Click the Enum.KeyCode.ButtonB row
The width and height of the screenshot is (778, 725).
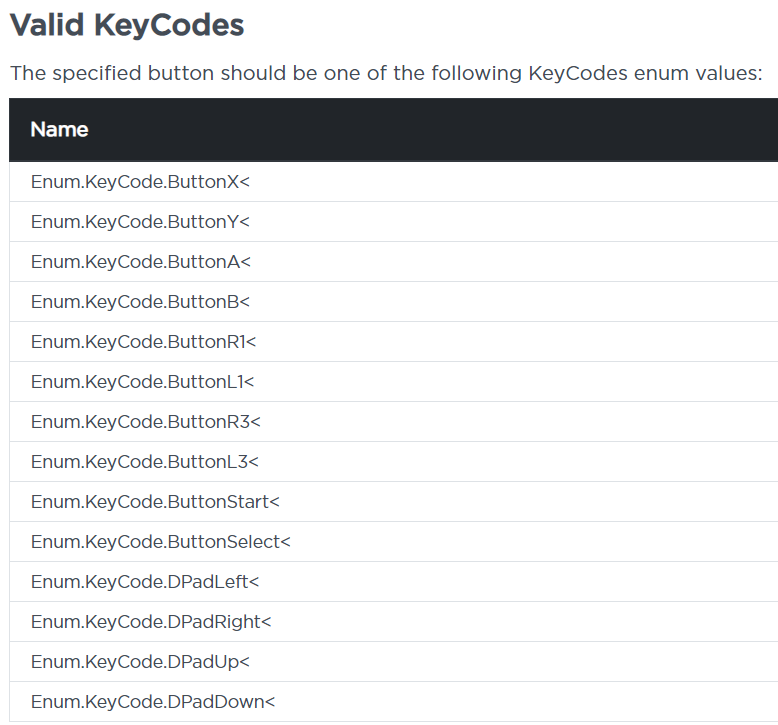[x=140, y=302]
